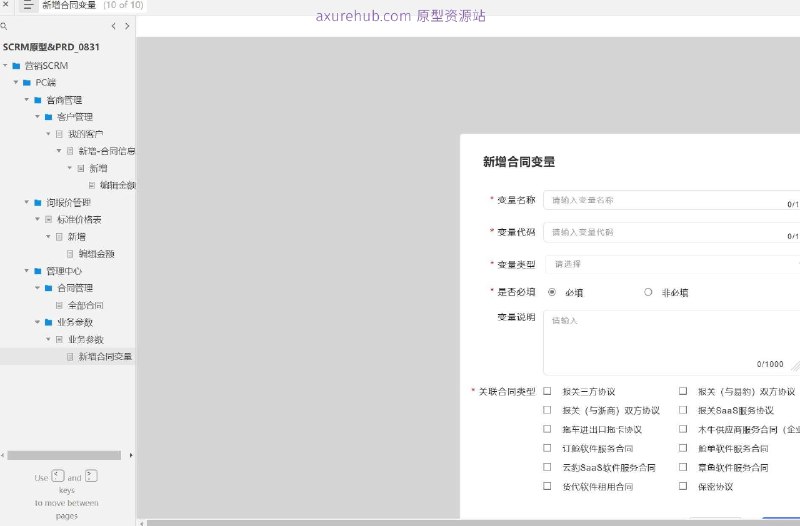
Task: Open 新增 page under 标准价格表
Action: point(77,237)
